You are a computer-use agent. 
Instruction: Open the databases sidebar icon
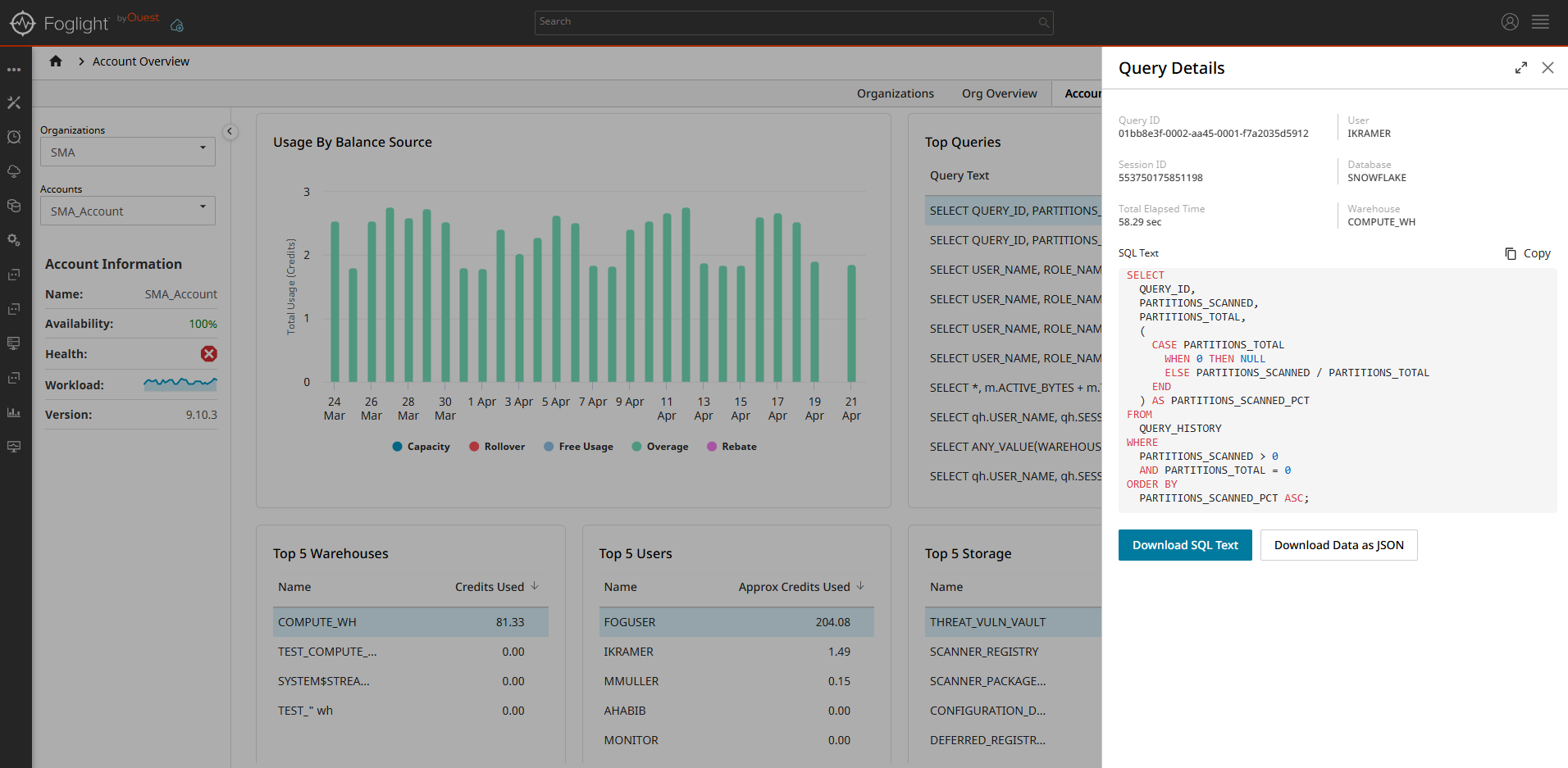(x=14, y=206)
